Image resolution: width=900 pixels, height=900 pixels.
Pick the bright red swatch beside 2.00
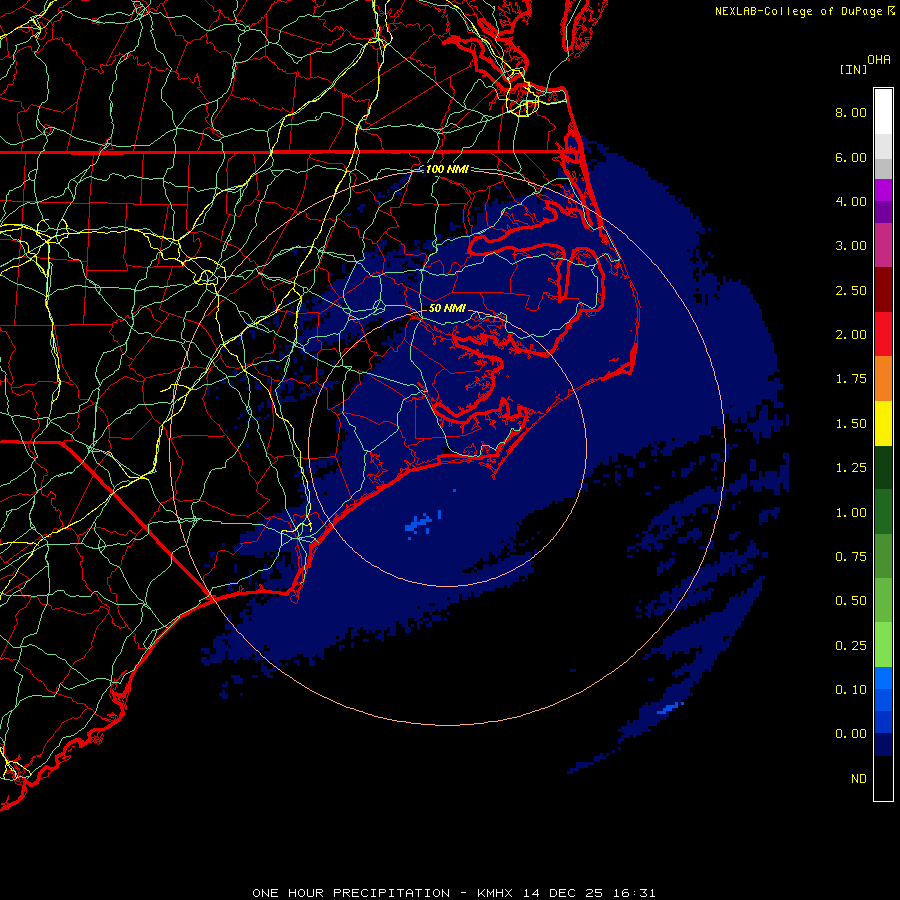tap(883, 334)
